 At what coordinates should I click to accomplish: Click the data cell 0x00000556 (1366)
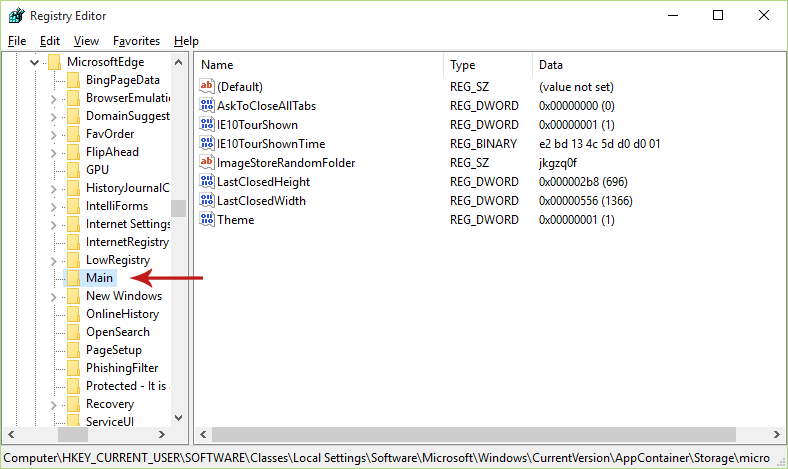tap(585, 201)
